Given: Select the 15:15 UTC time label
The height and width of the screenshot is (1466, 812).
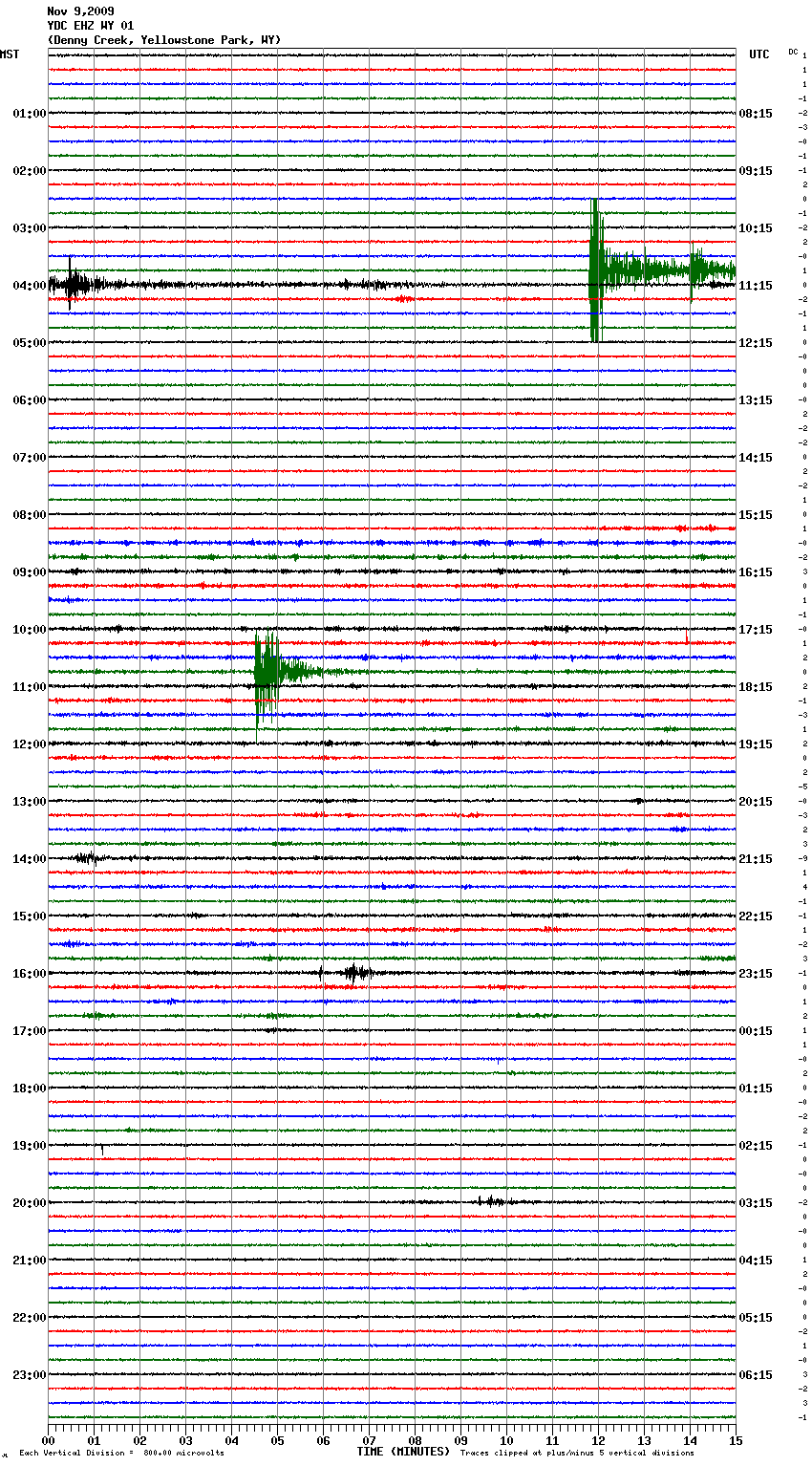Looking at the screenshot, I should point(756,515).
